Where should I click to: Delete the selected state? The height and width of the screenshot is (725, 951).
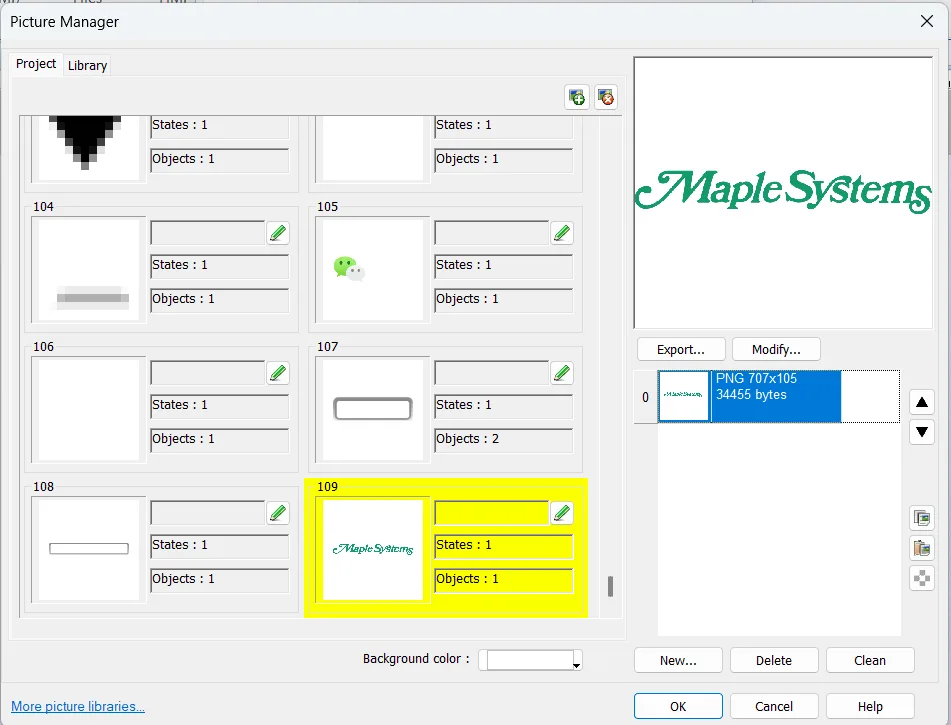click(774, 660)
